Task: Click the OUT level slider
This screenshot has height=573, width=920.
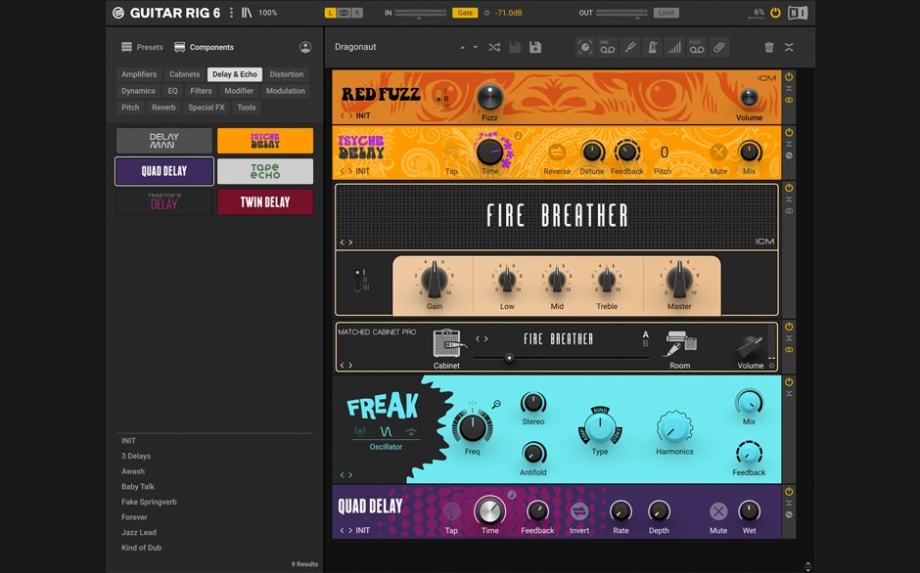Action: (x=621, y=13)
